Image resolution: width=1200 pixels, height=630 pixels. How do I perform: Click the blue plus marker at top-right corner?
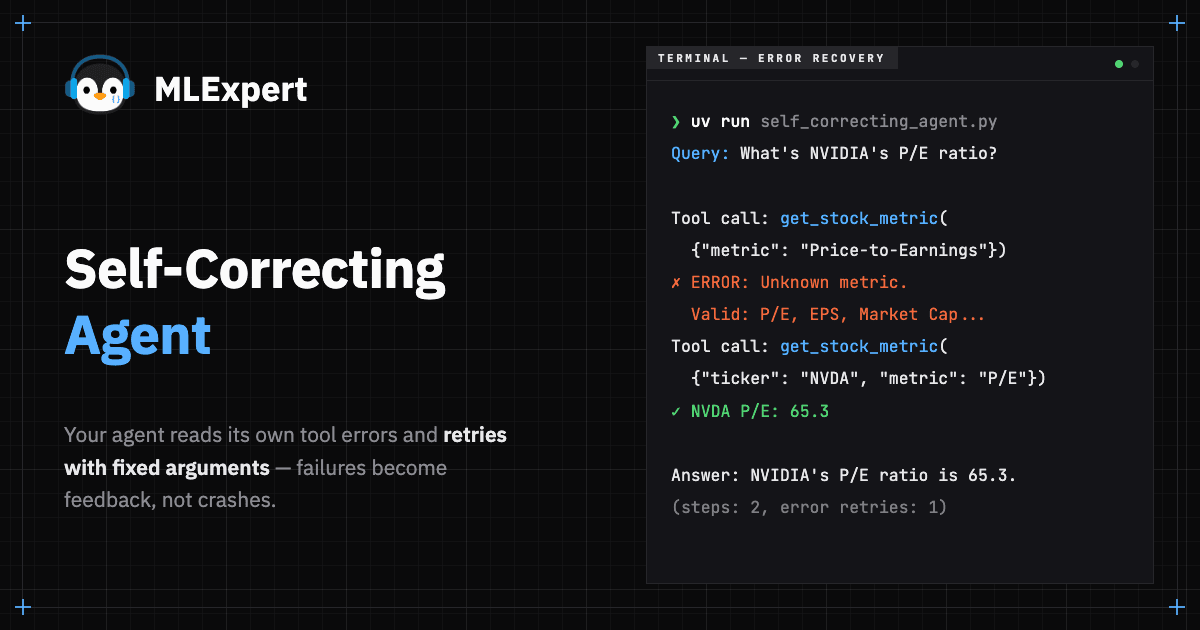click(1176, 23)
